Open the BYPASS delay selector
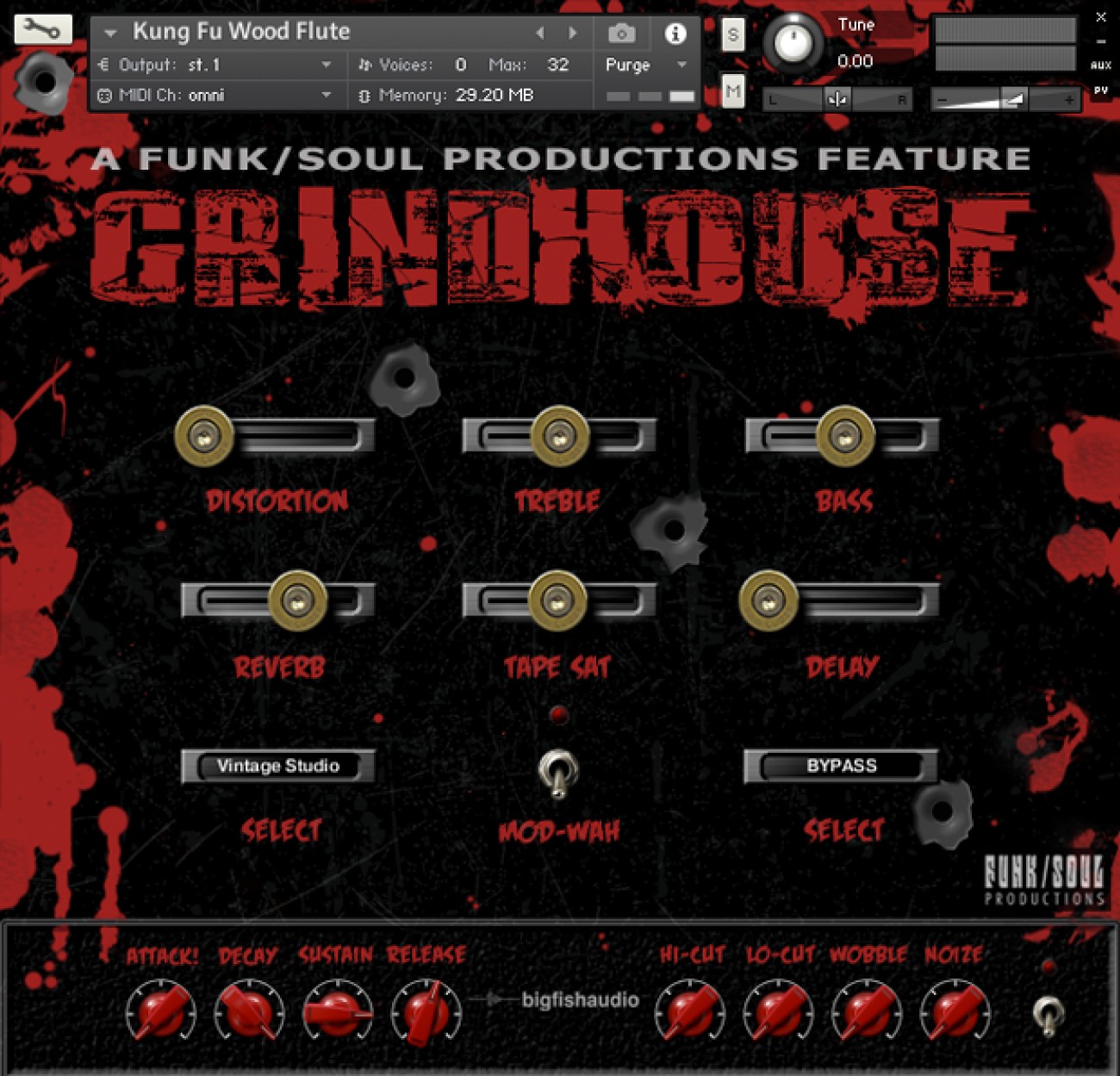The height and width of the screenshot is (1076, 1120). coord(841,766)
